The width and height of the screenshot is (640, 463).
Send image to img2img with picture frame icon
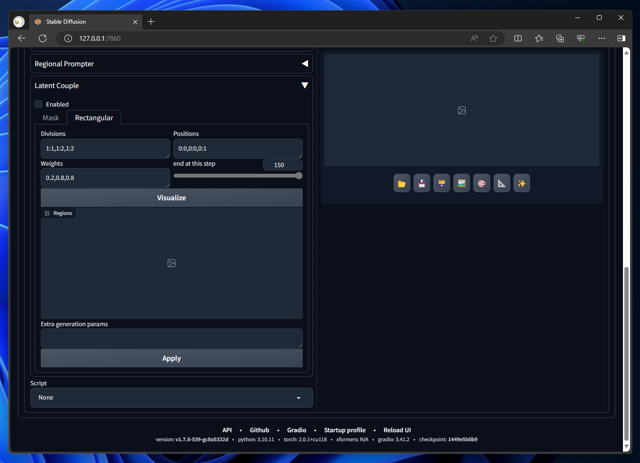pos(462,183)
